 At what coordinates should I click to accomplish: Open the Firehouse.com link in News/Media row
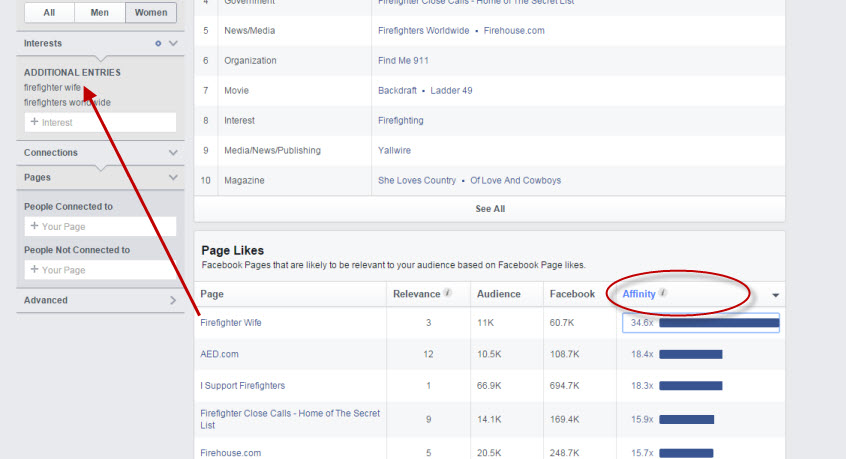(514, 31)
